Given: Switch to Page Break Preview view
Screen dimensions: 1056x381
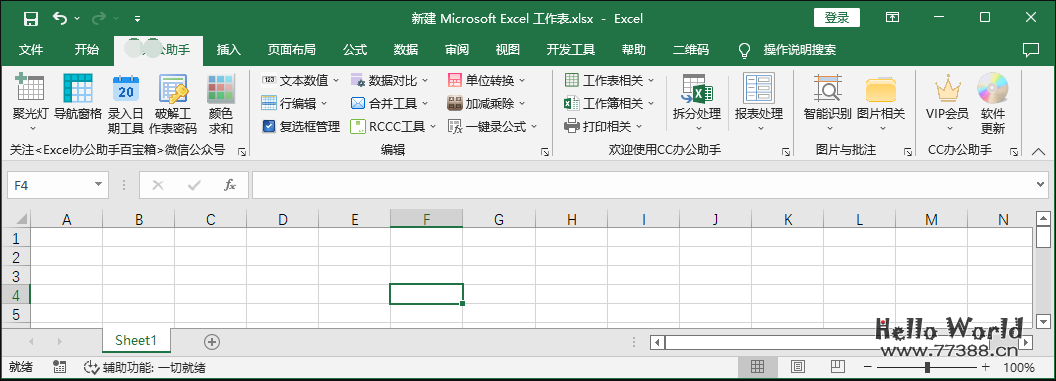Looking at the screenshot, I should [837, 367].
